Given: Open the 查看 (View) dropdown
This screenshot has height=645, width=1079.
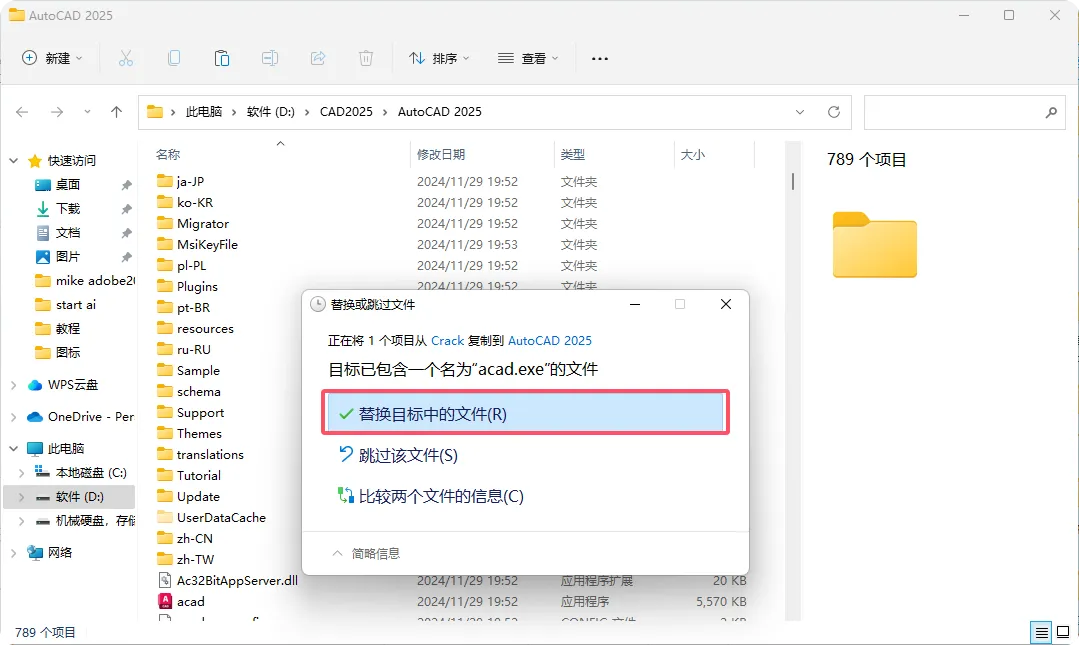Looking at the screenshot, I should [x=528, y=59].
